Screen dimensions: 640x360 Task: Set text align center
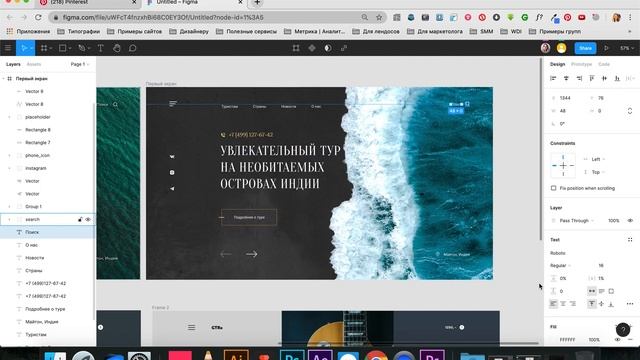(x=563, y=304)
